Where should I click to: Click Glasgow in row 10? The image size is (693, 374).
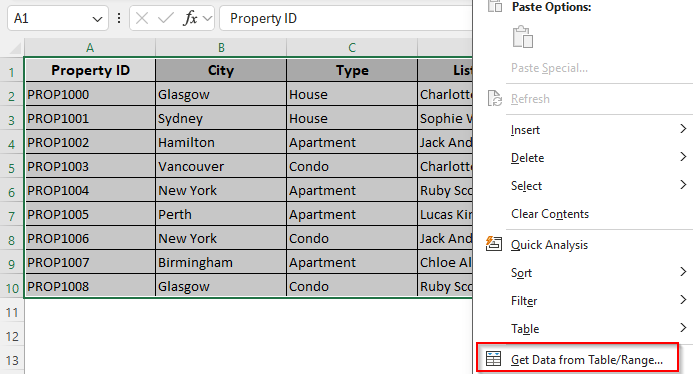coord(221,286)
